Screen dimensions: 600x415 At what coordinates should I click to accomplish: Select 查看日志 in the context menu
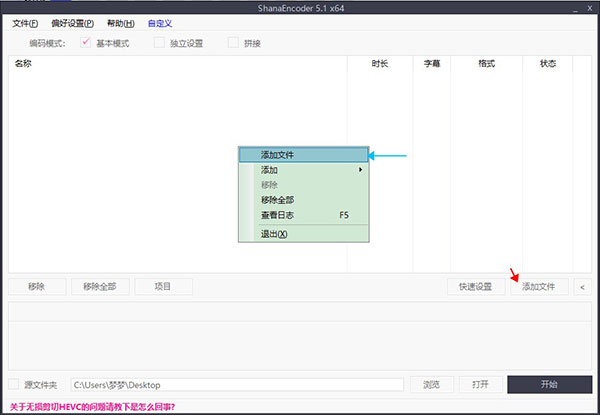point(303,215)
